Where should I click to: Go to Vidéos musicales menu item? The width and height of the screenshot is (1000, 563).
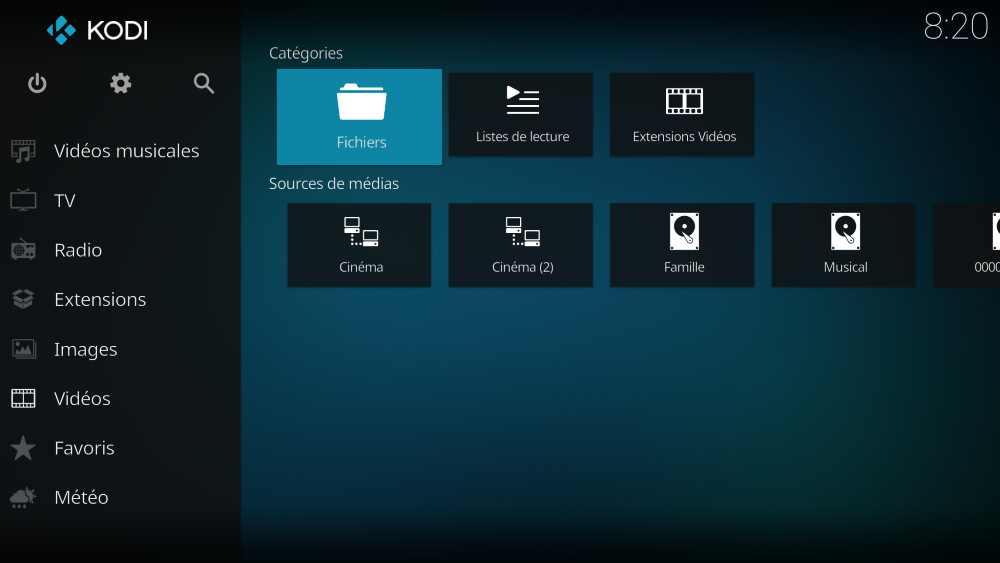(x=126, y=151)
